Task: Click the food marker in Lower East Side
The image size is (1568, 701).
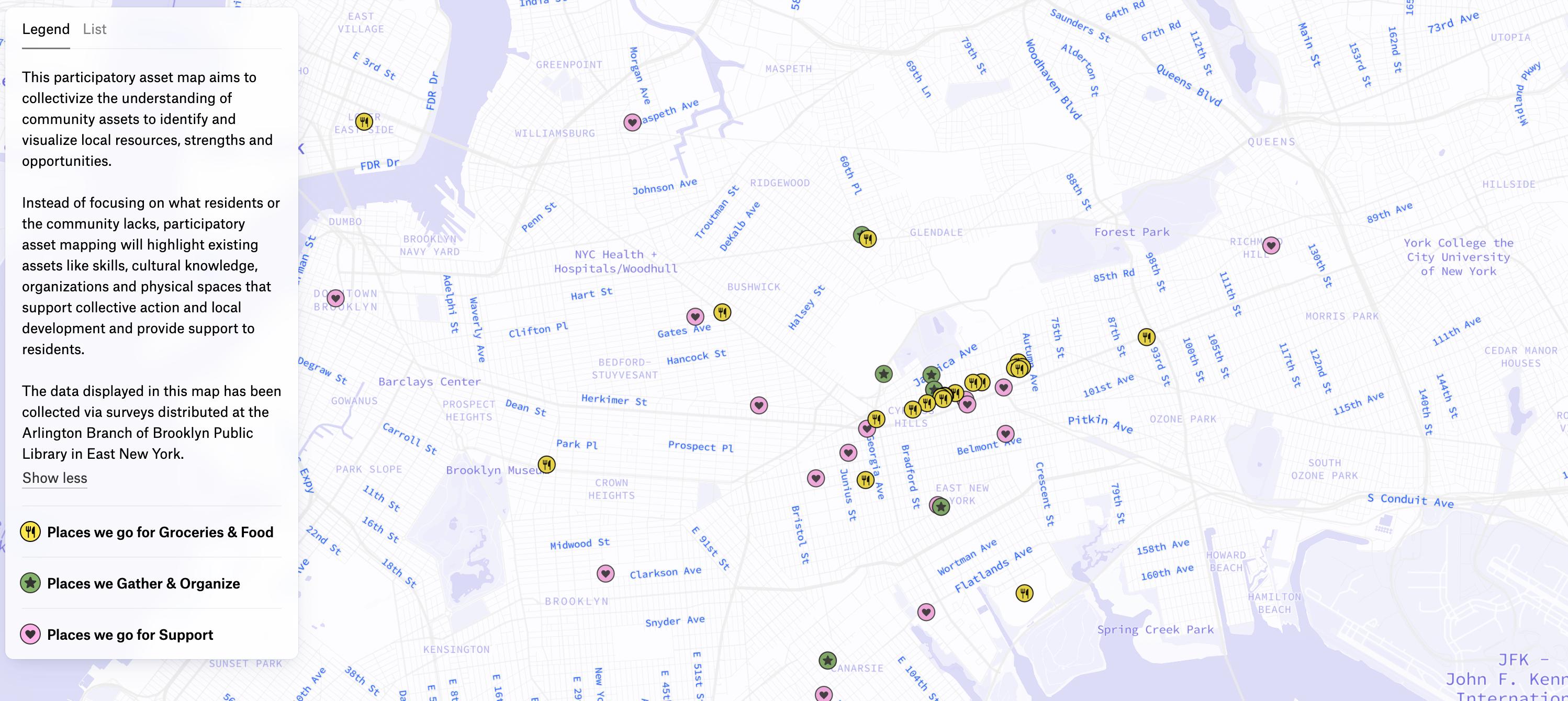Action: pyautogui.click(x=364, y=122)
